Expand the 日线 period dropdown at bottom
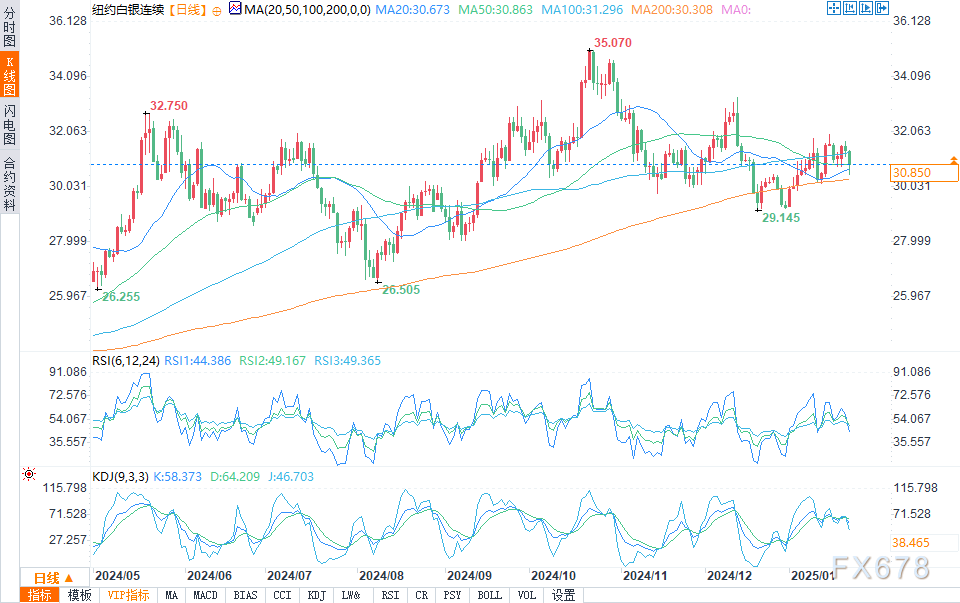The image size is (960, 603). 53,578
